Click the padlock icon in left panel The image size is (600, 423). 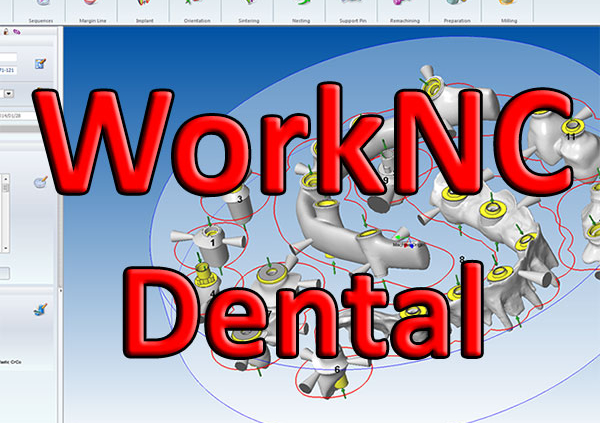click(x=6, y=32)
